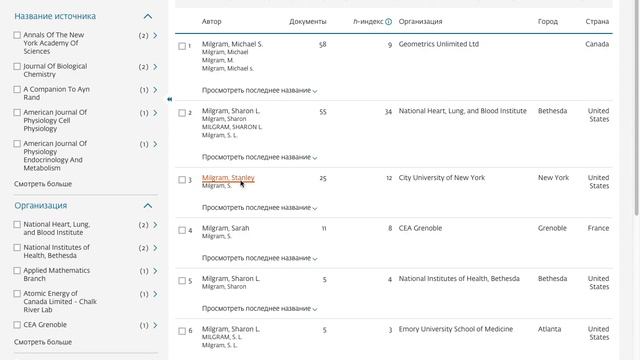Click Atlanta city cell

coord(549,329)
